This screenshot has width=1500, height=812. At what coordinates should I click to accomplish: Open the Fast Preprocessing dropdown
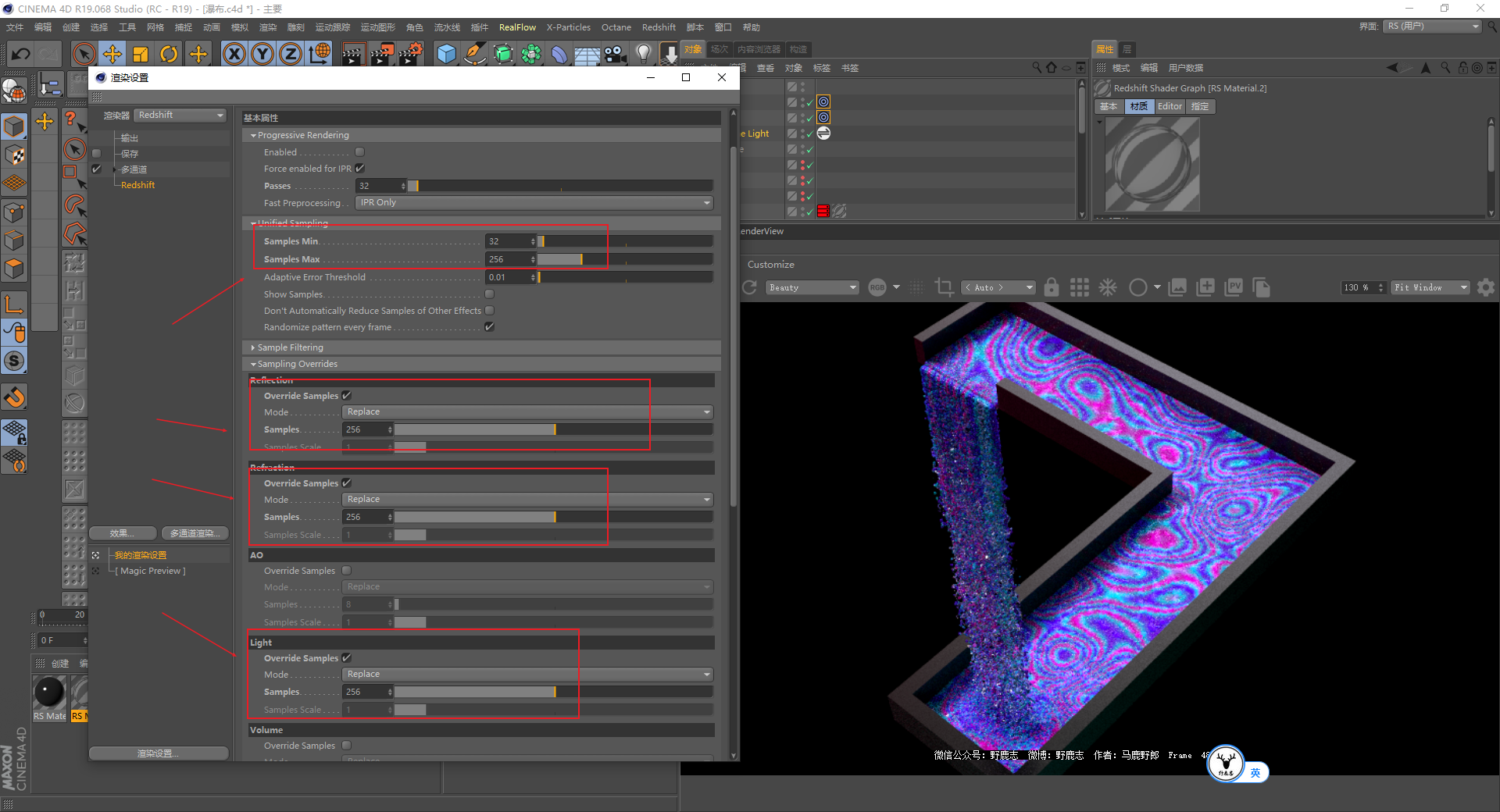(x=534, y=203)
